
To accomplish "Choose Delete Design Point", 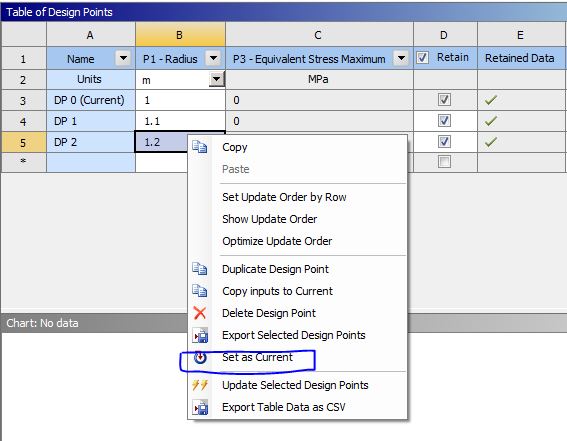I will pos(297,313).
